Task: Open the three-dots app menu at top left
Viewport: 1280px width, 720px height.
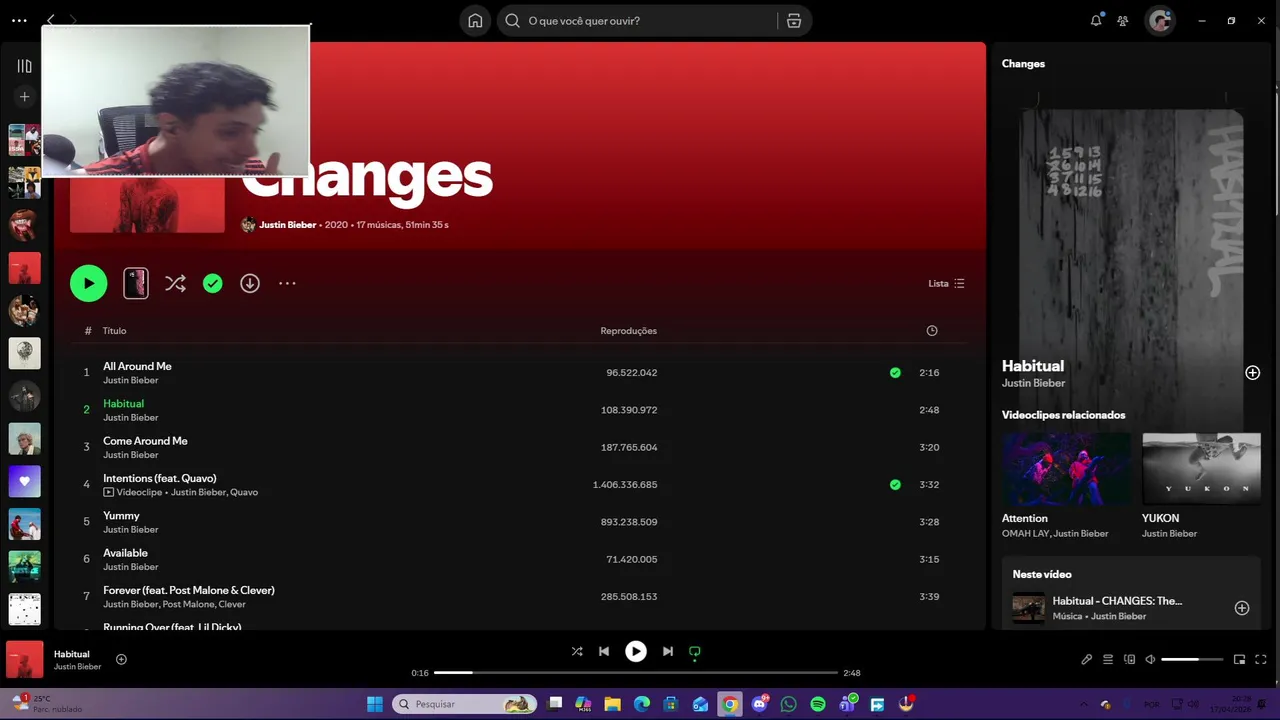Action: click(19, 21)
